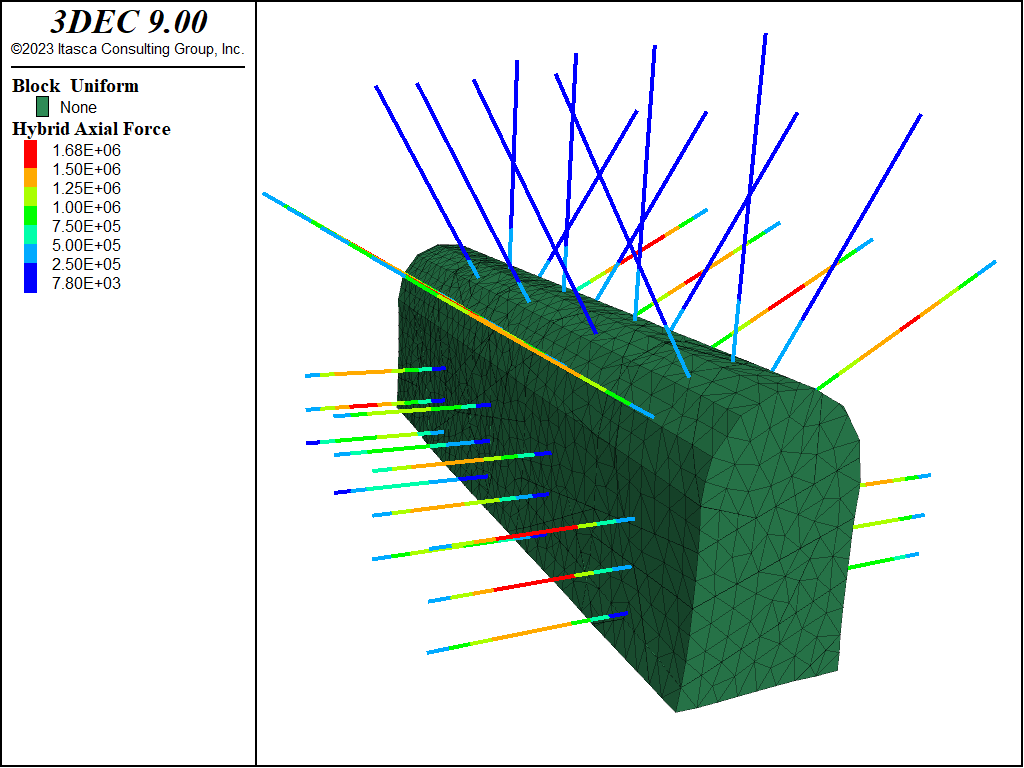
Task: Click the 'None' legend label text
Action: click(x=78, y=108)
